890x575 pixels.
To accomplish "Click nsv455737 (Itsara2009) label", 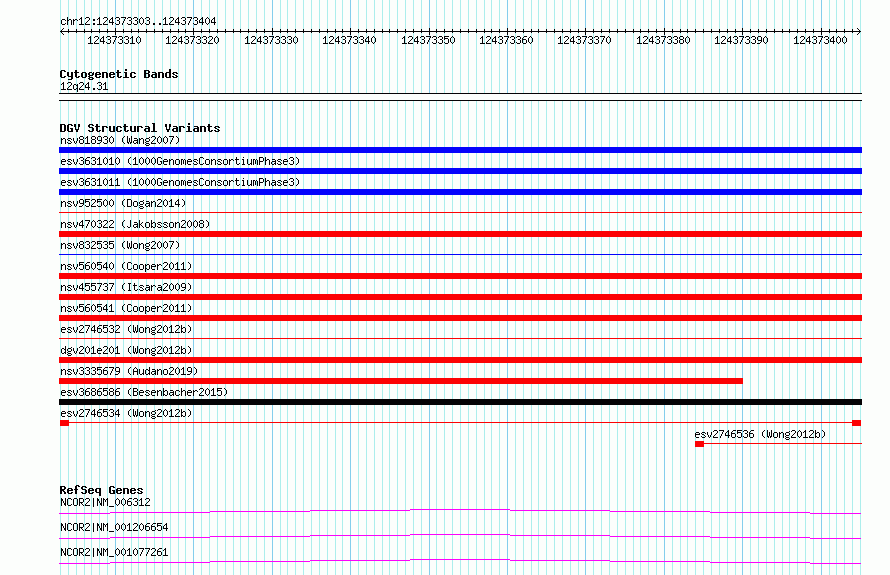I will 126,287.
